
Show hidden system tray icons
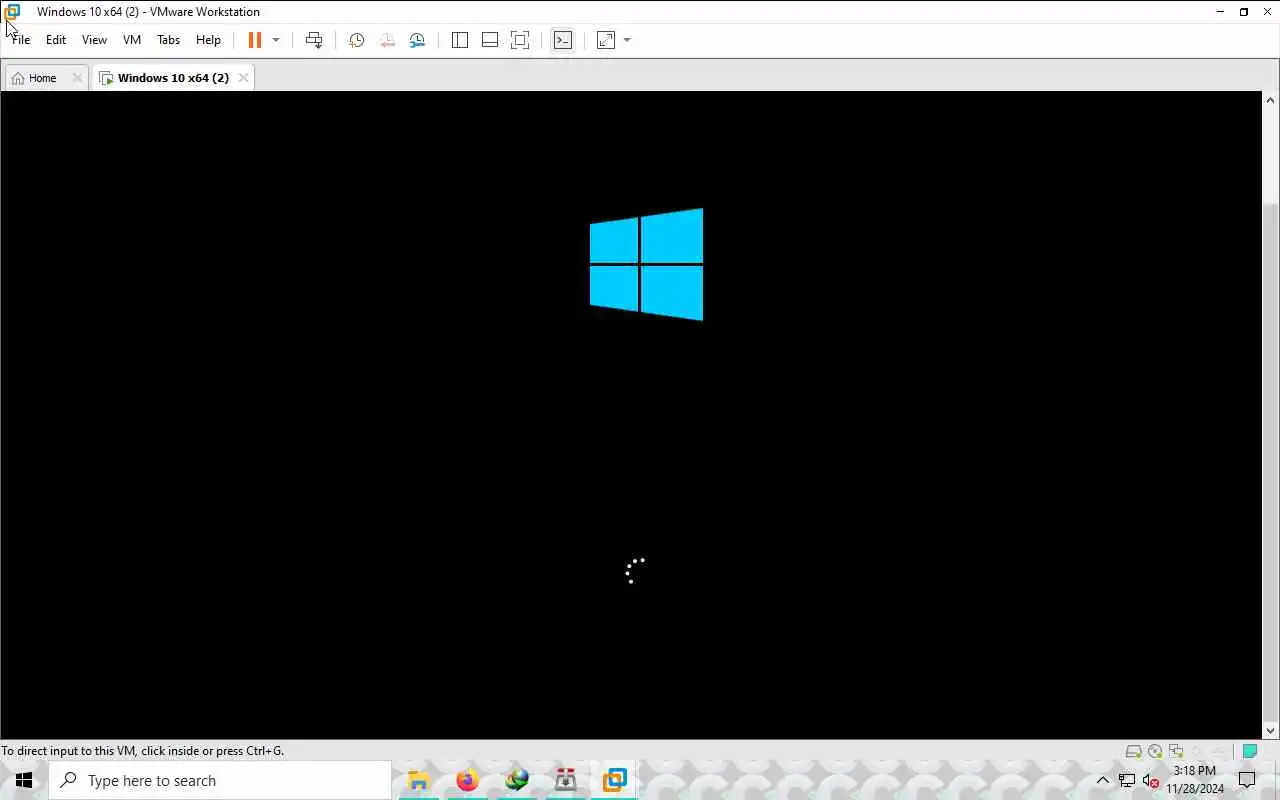(1103, 780)
